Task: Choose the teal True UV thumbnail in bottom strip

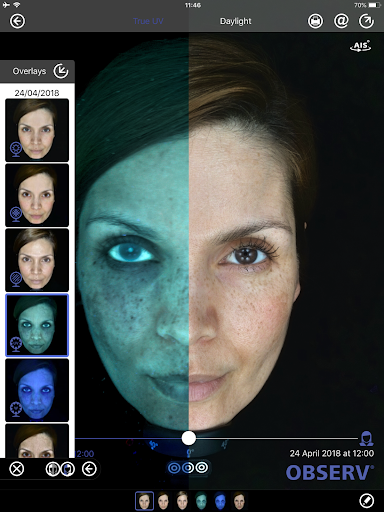Action: [201, 501]
